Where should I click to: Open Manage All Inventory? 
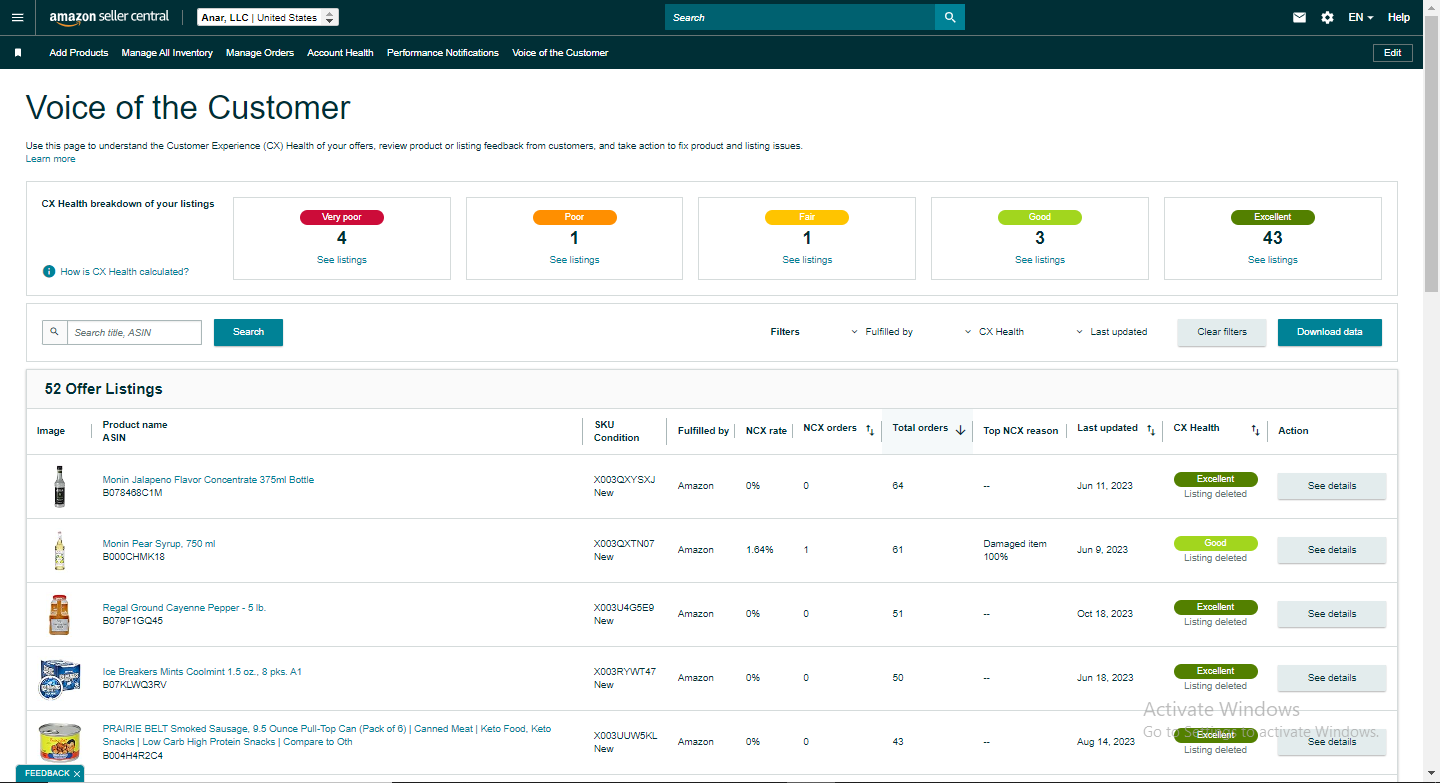click(167, 53)
